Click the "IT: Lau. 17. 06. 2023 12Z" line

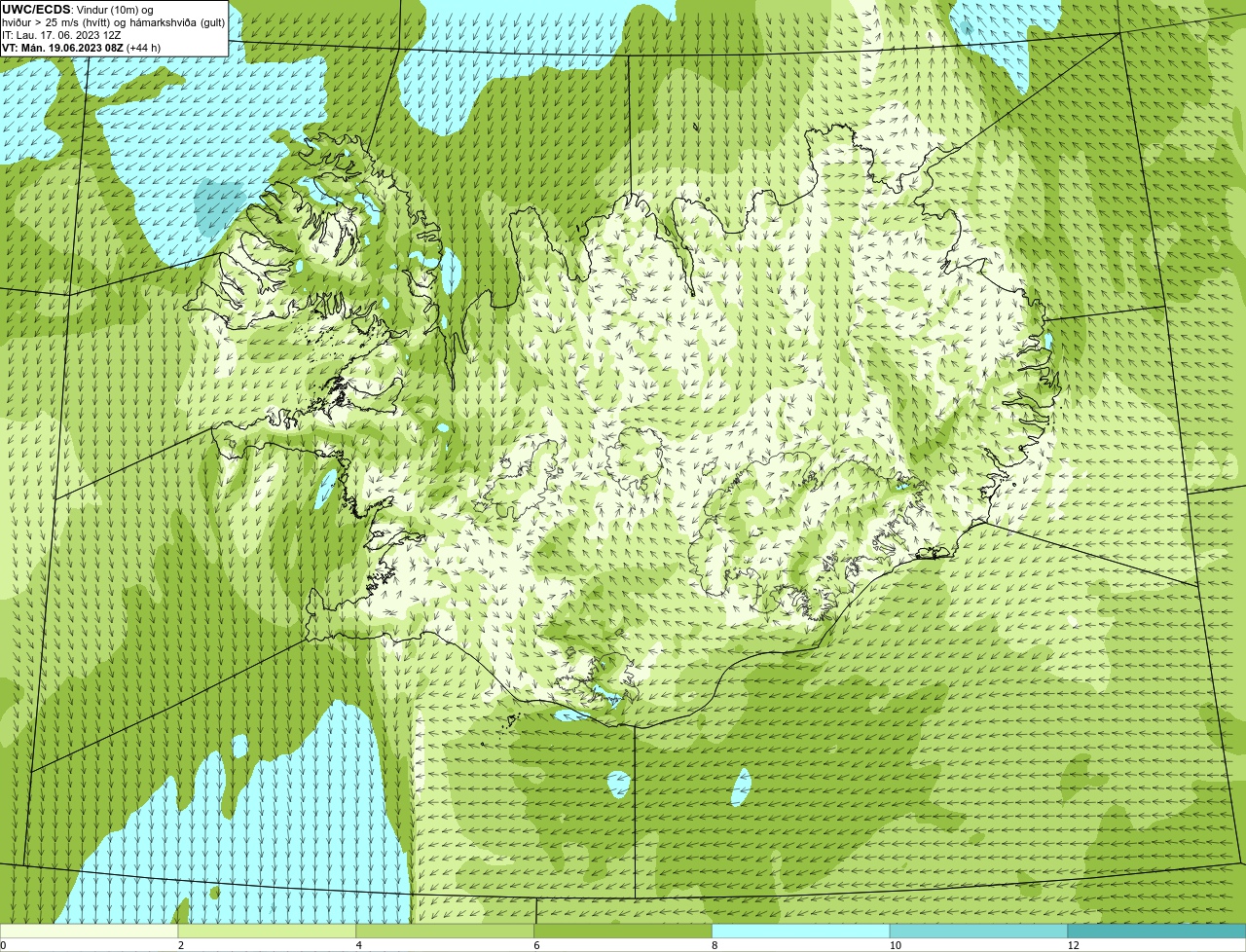61,35
